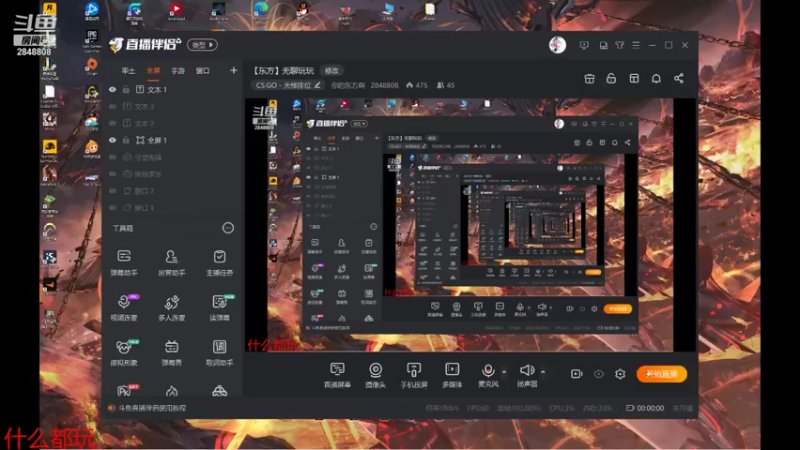Select the 文本 1 source row
800x450 pixels.
pos(172,90)
